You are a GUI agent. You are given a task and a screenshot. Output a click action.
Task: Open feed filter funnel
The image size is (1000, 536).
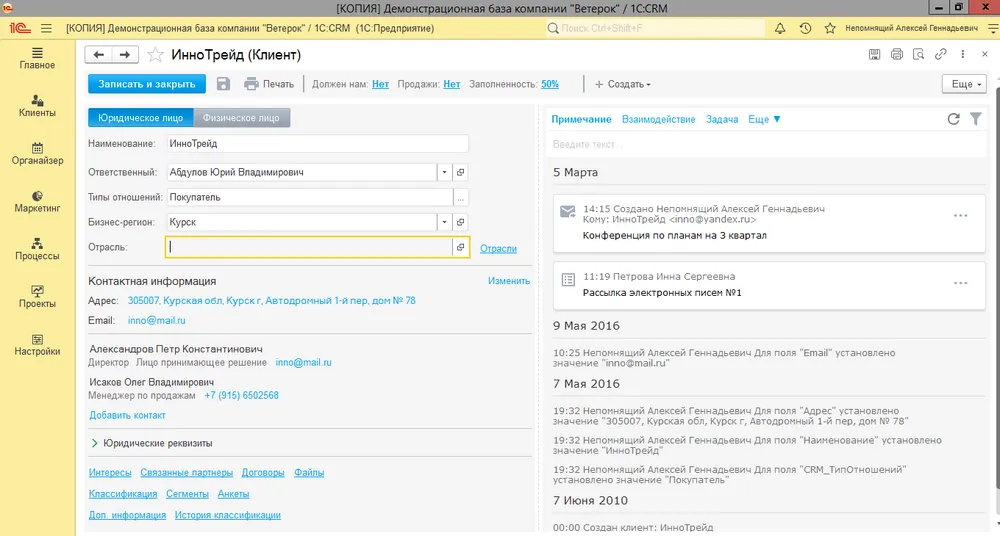coord(976,119)
